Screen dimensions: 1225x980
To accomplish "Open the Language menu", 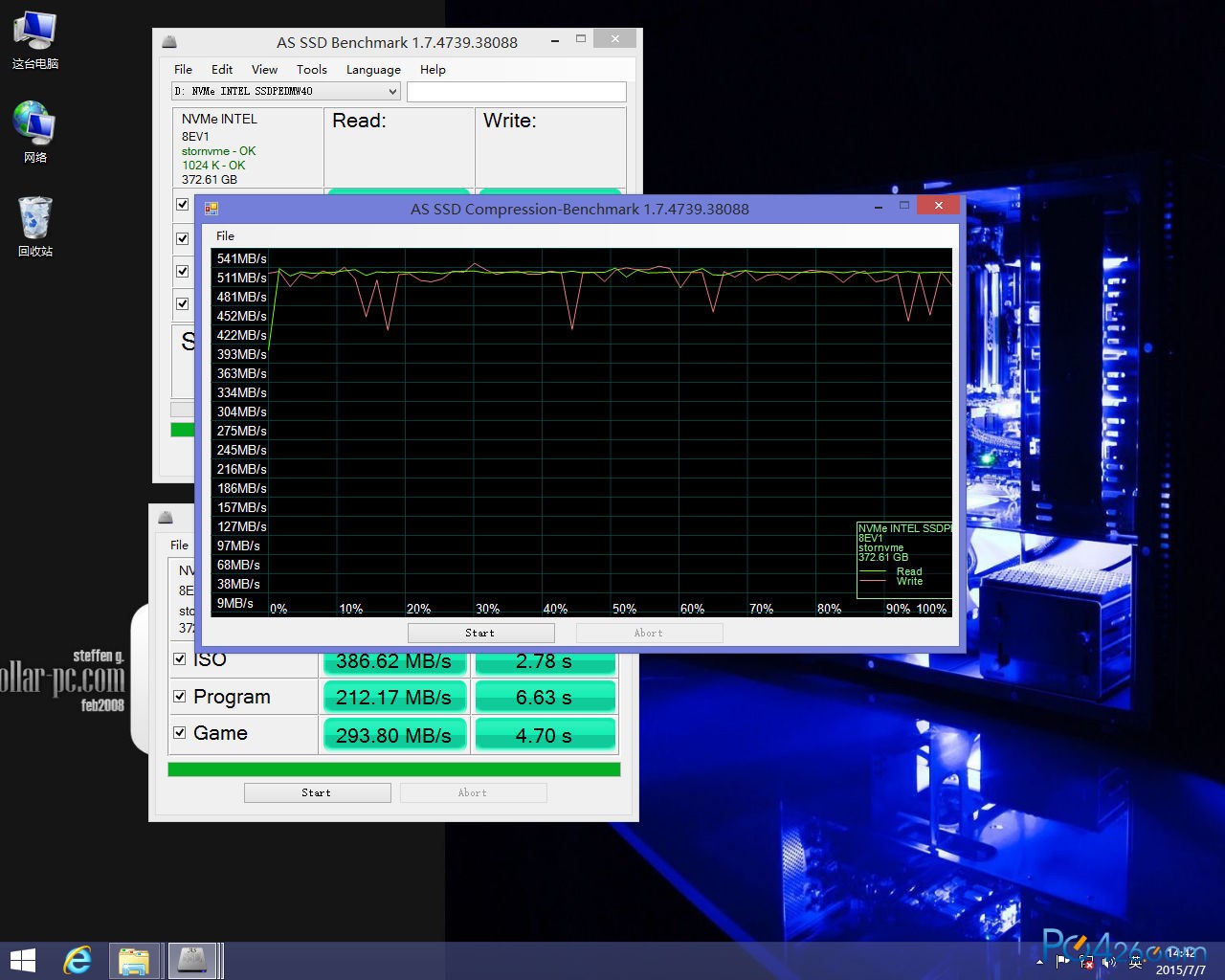I will point(373,69).
